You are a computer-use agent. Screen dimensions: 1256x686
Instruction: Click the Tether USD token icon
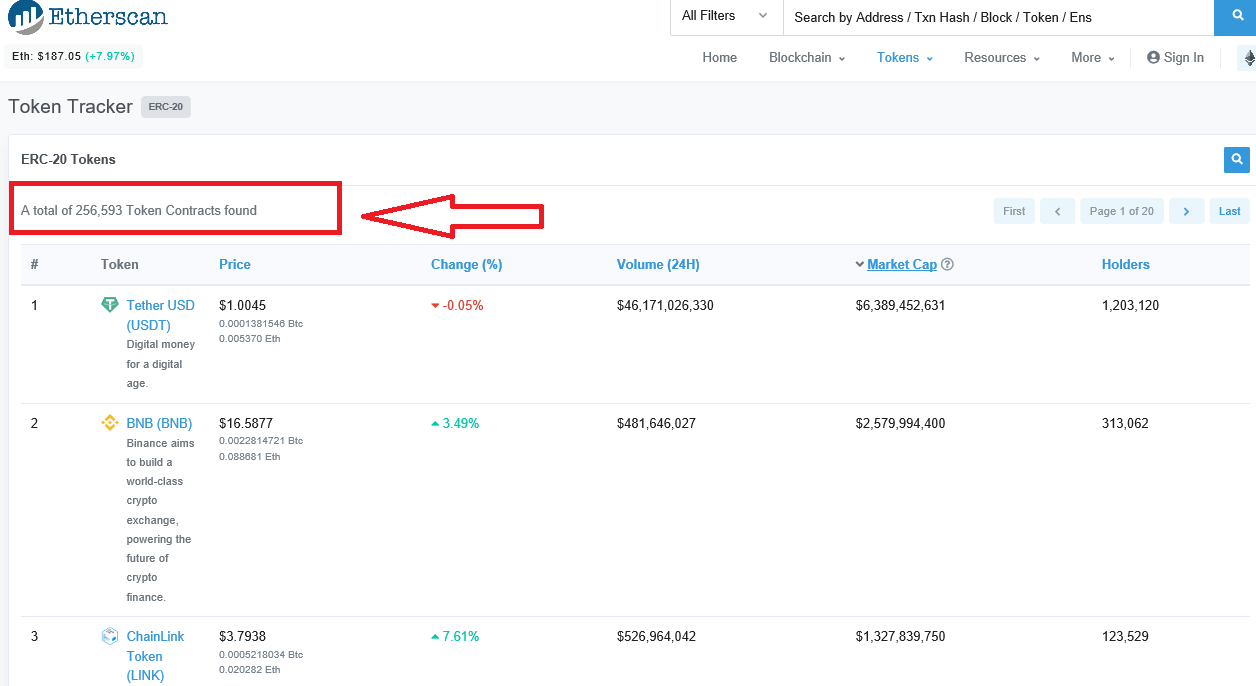pos(110,305)
